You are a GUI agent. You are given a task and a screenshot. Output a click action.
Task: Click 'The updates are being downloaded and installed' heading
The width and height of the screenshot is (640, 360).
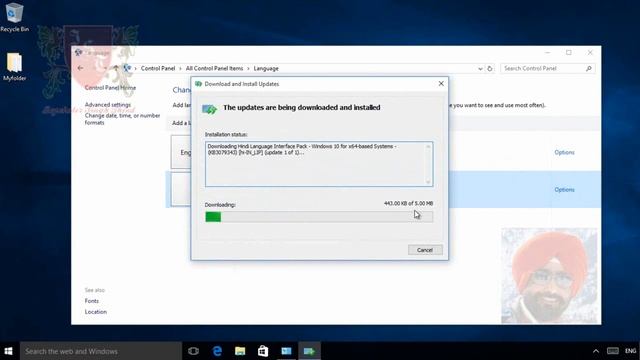coord(302,107)
